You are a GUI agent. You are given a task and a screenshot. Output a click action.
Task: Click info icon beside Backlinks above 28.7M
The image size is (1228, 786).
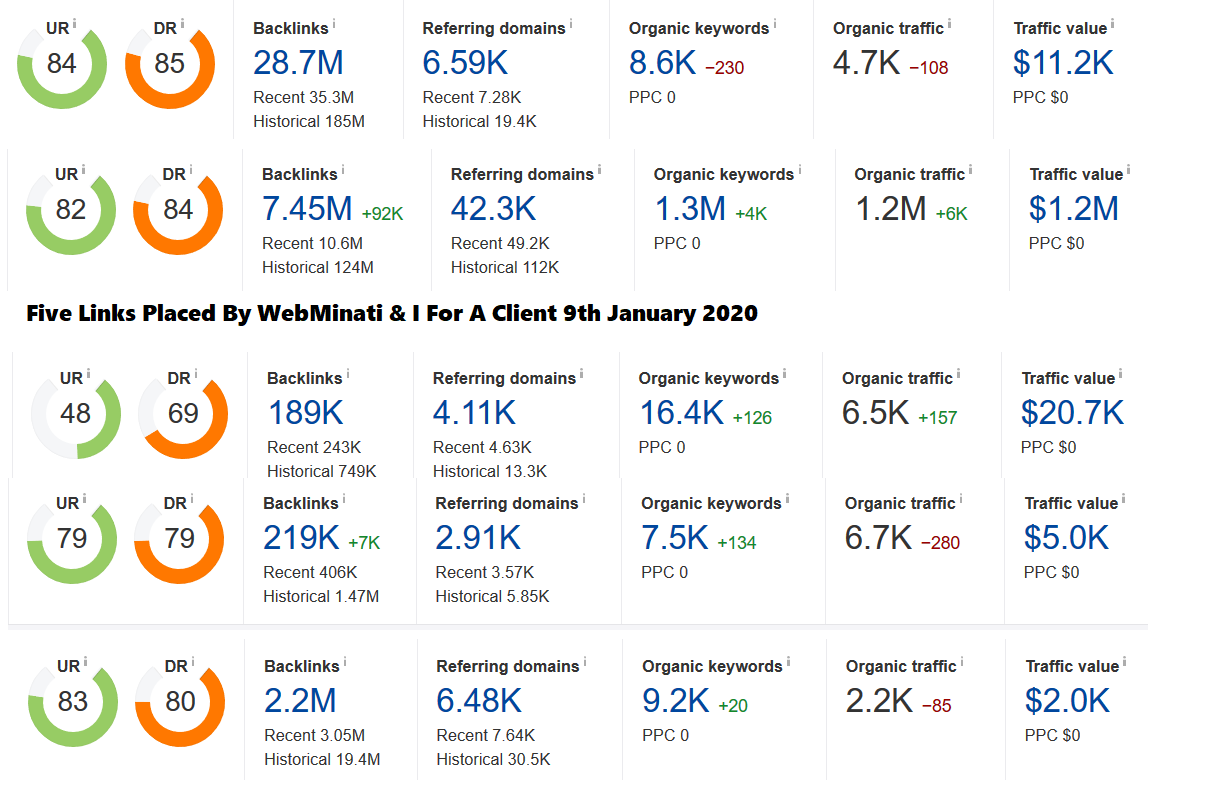pyautogui.click(x=334, y=22)
